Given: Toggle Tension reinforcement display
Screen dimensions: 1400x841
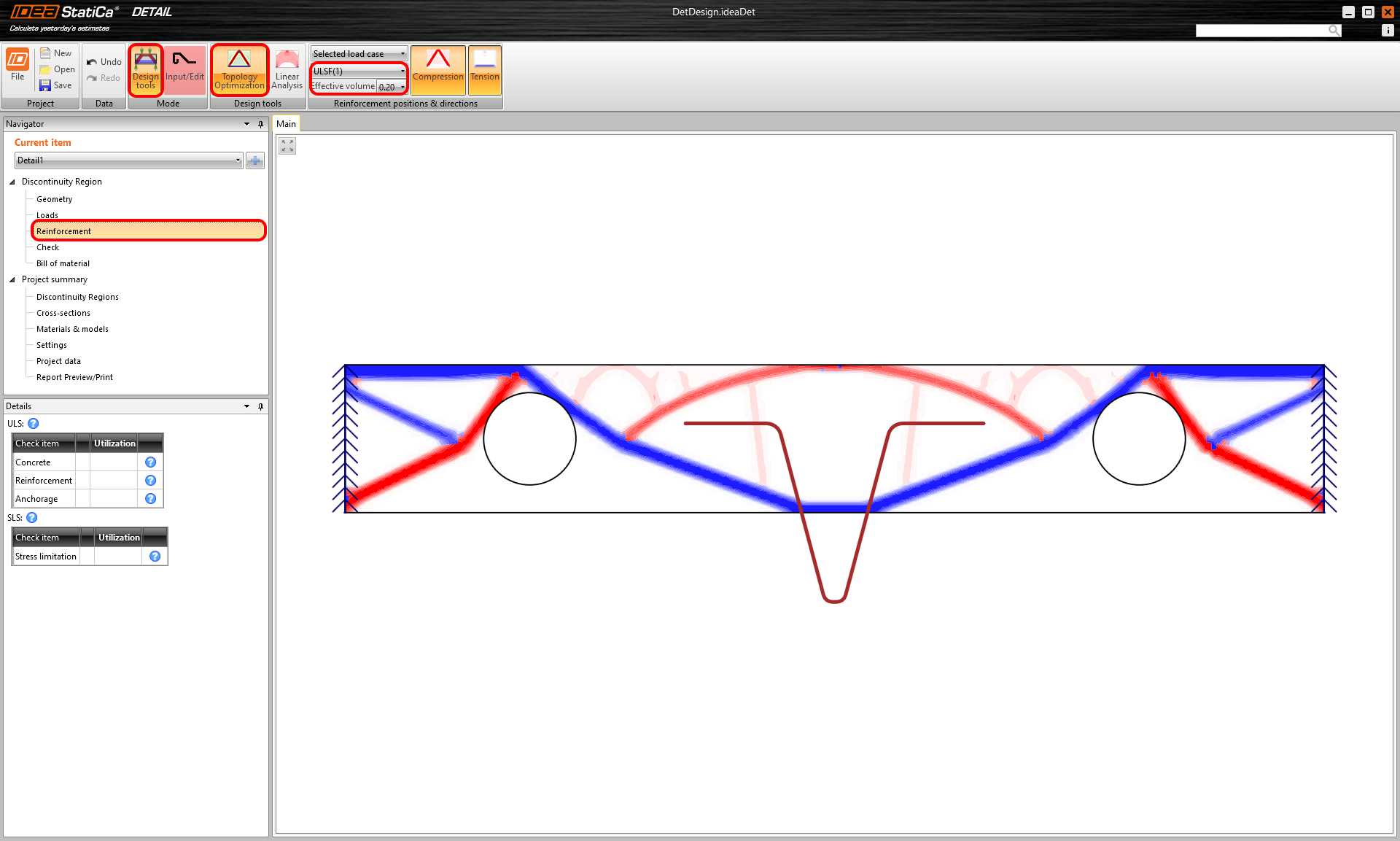Looking at the screenshot, I should pos(484,69).
